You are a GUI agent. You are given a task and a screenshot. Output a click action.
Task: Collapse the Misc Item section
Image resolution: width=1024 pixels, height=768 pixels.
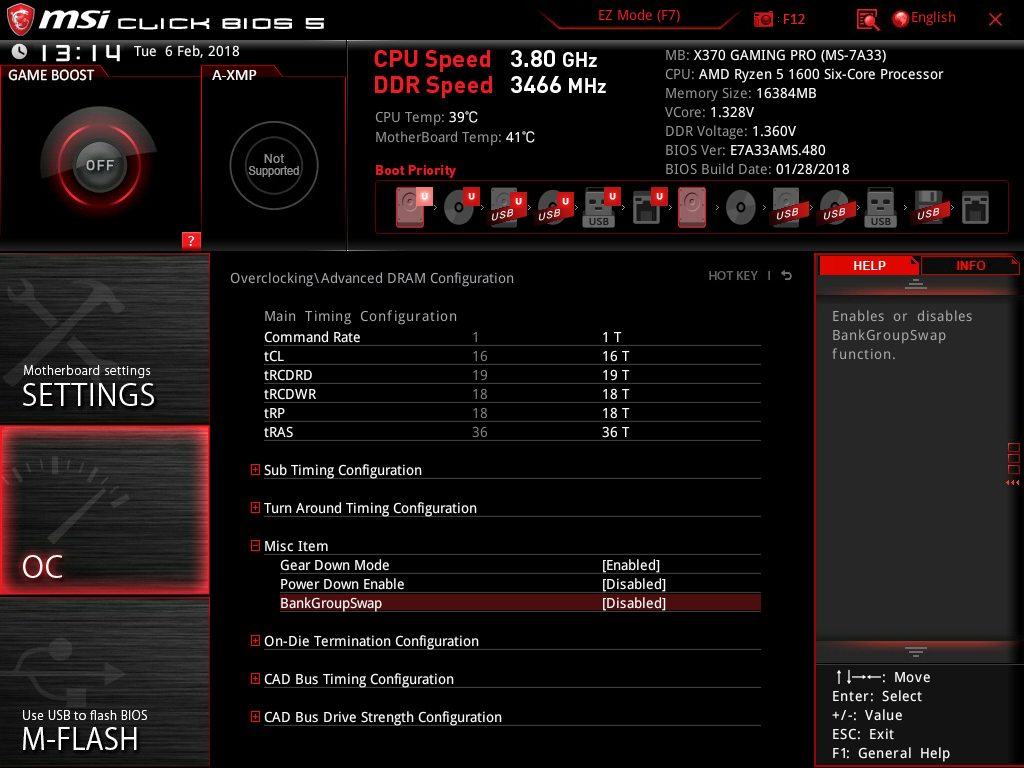(255, 545)
